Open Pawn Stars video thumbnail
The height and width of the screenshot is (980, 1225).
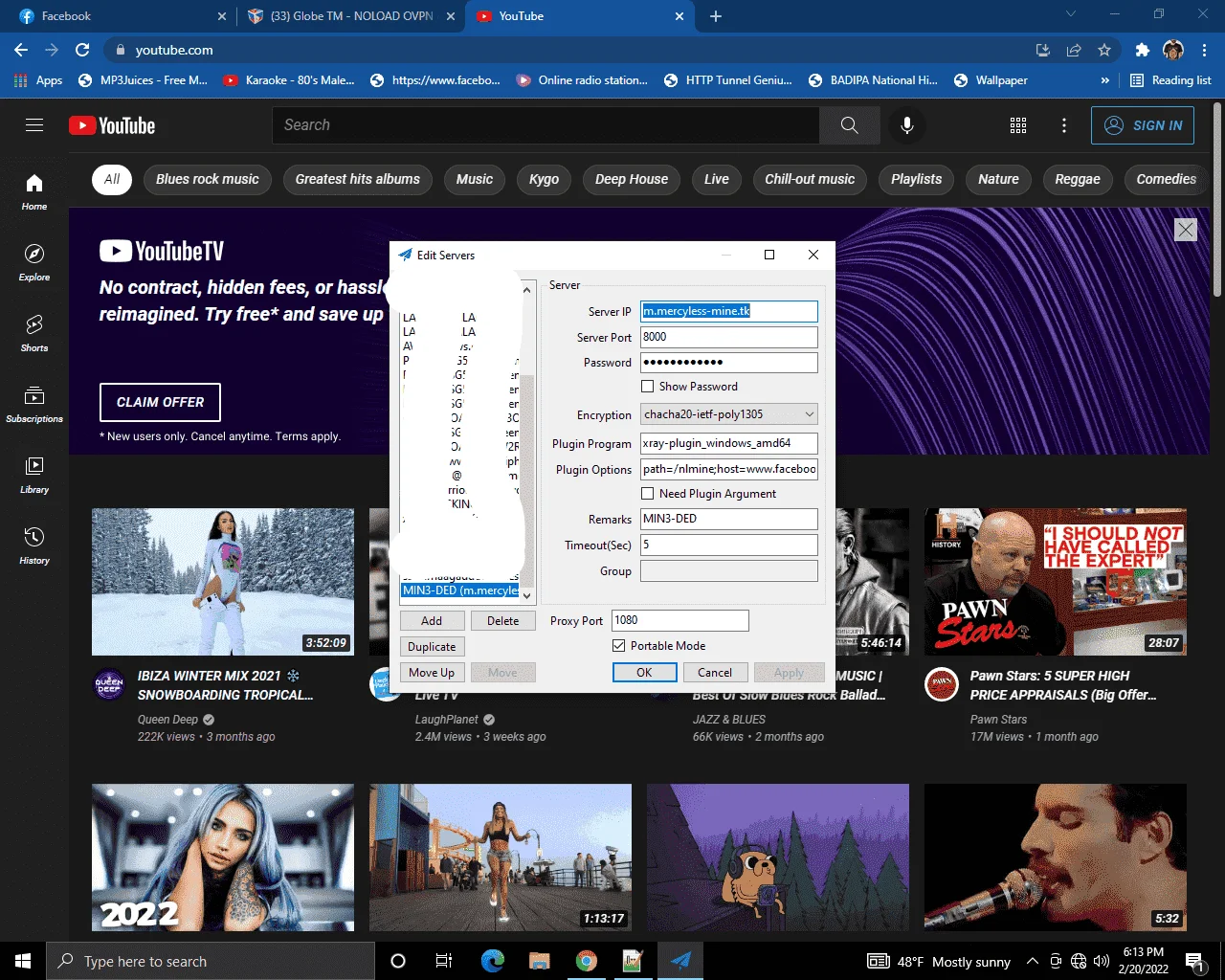1056,582
